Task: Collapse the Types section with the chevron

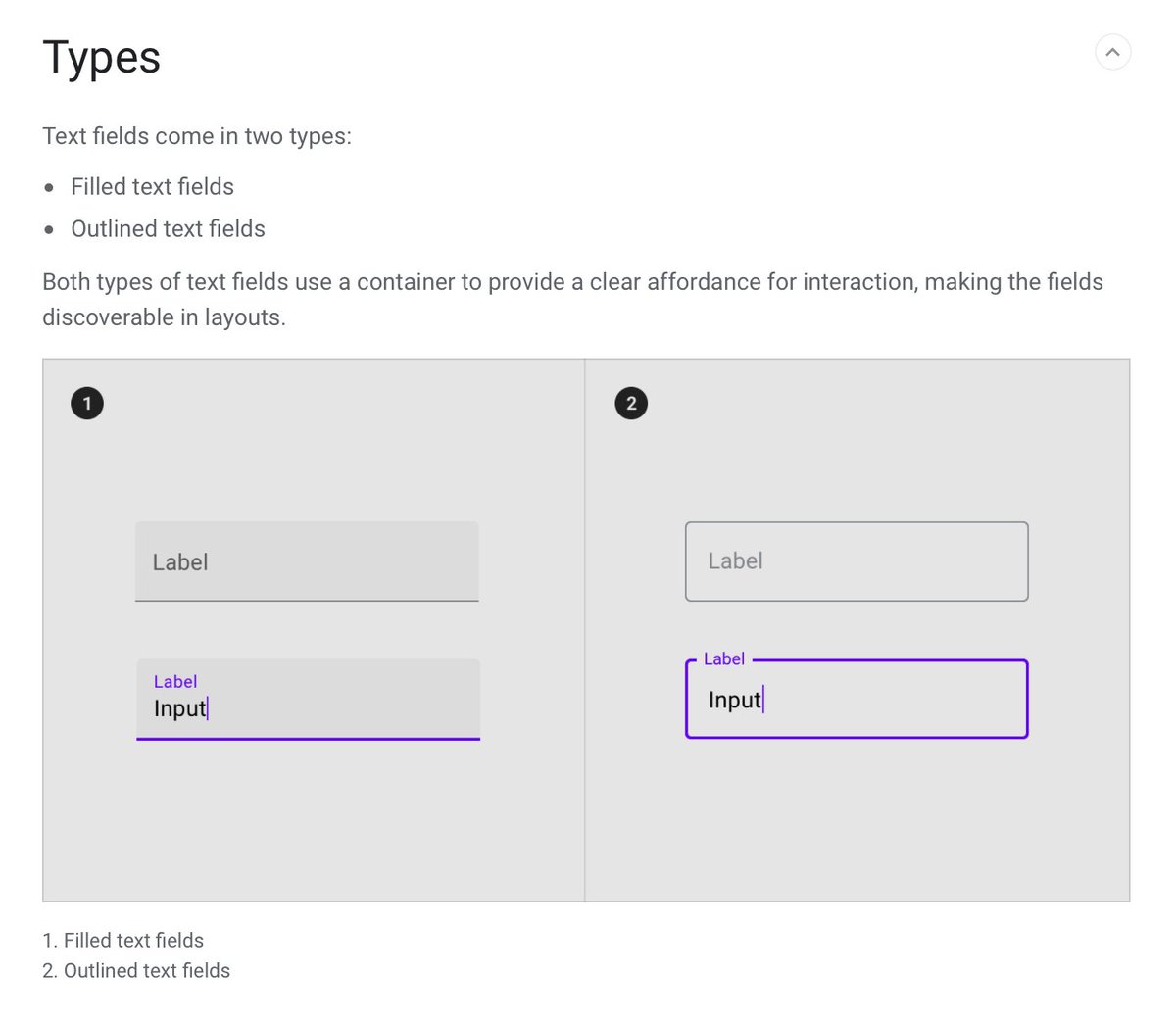Action: coord(1112,52)
